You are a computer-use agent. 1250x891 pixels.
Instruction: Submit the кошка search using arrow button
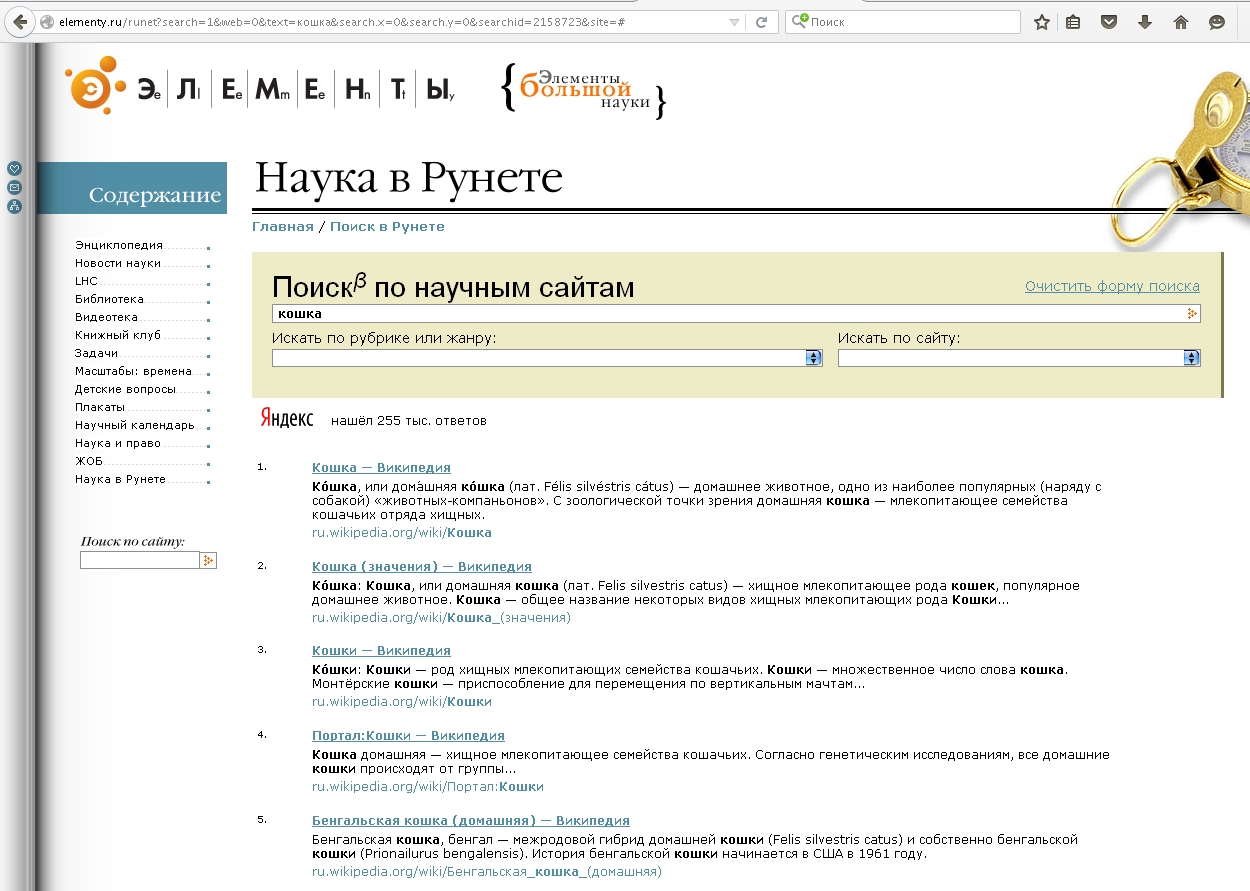(1191, 314)
